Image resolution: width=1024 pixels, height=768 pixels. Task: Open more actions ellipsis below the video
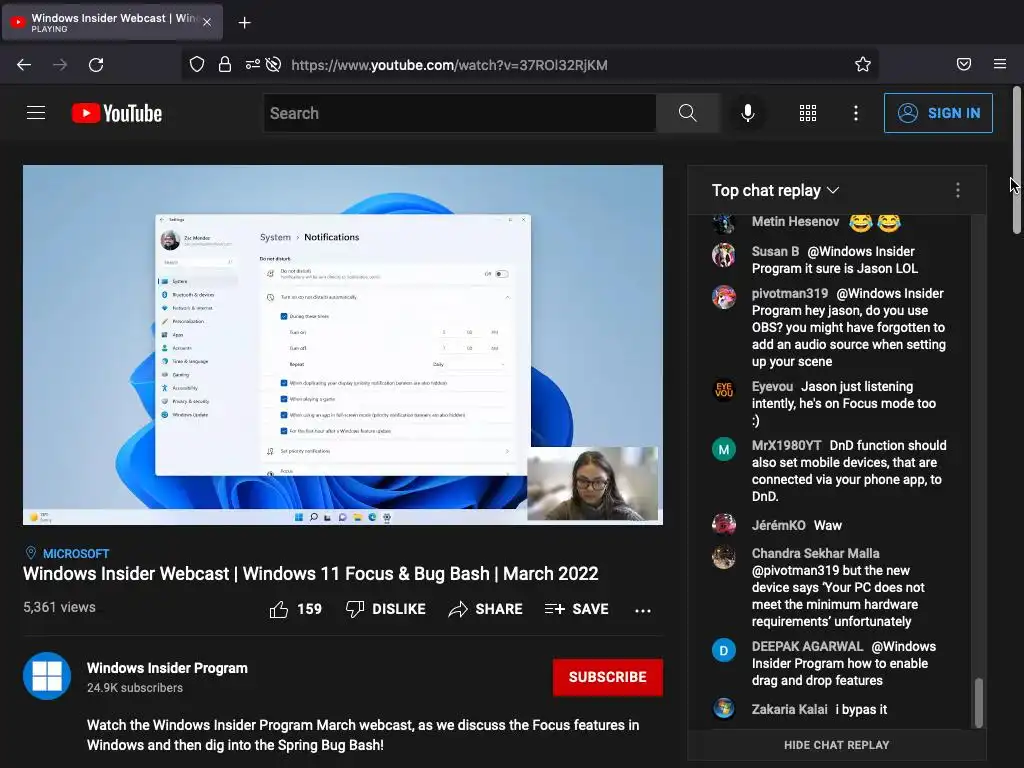(x=643, y=611)
